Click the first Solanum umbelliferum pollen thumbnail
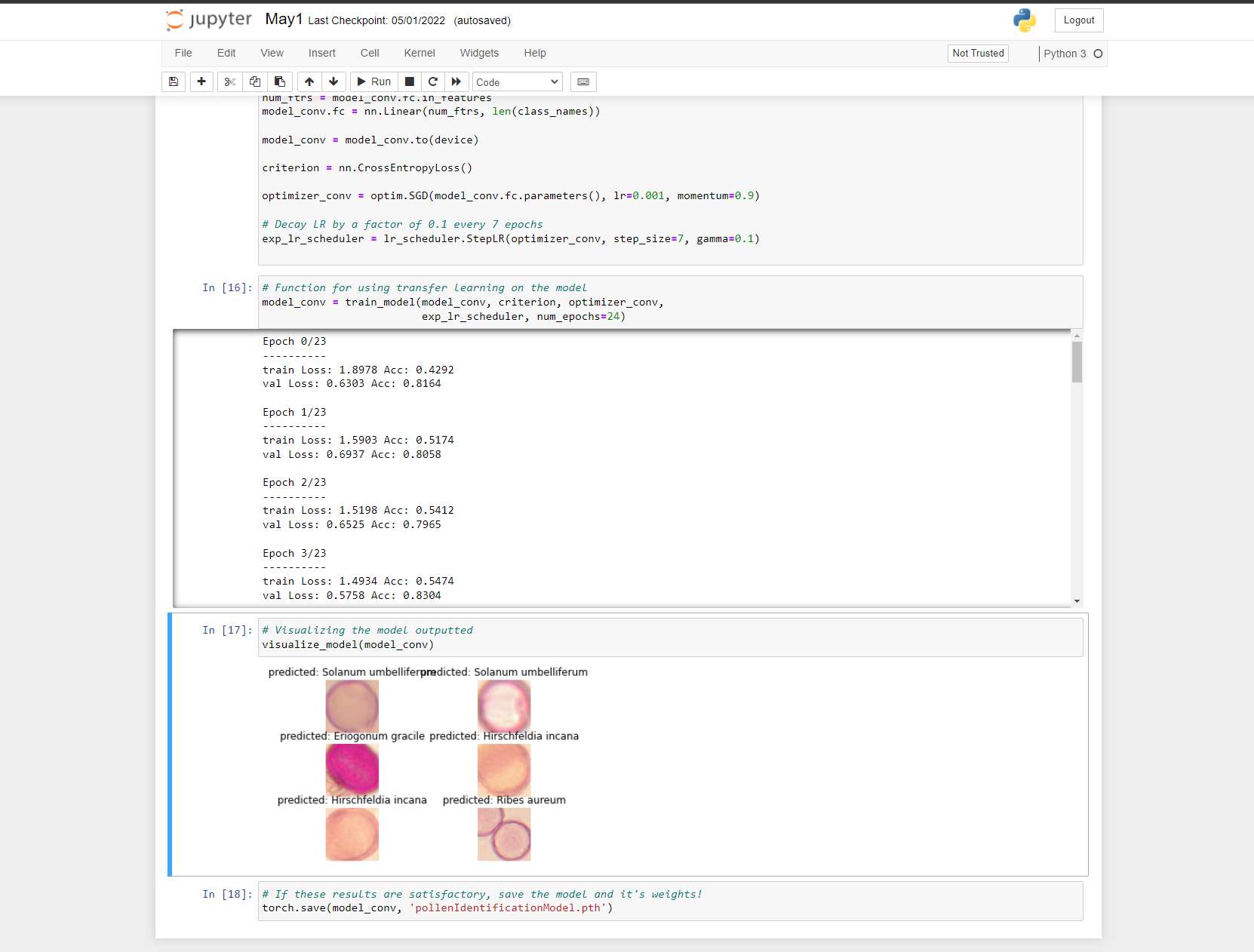The image size is (1254, 952). [352, 706]
